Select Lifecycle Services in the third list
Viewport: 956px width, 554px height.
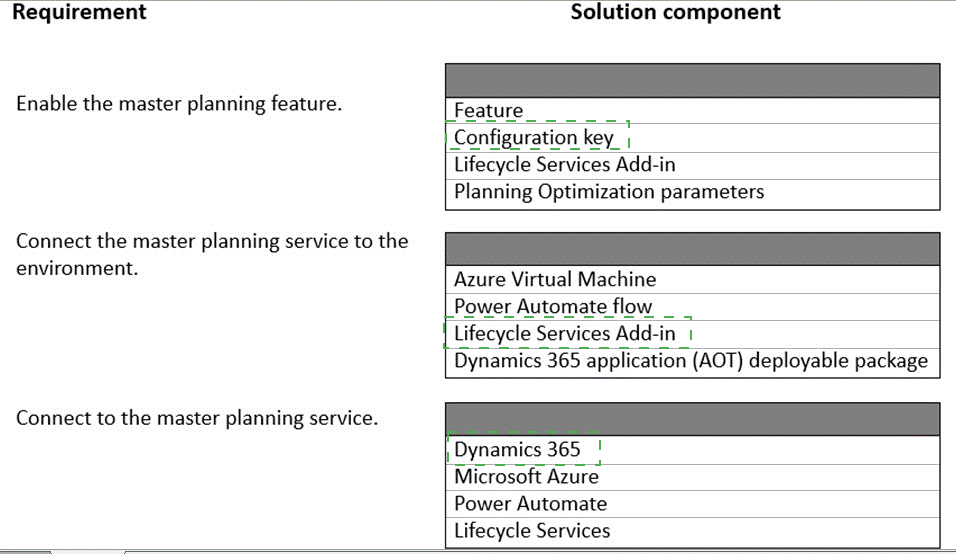click(532, 531)
